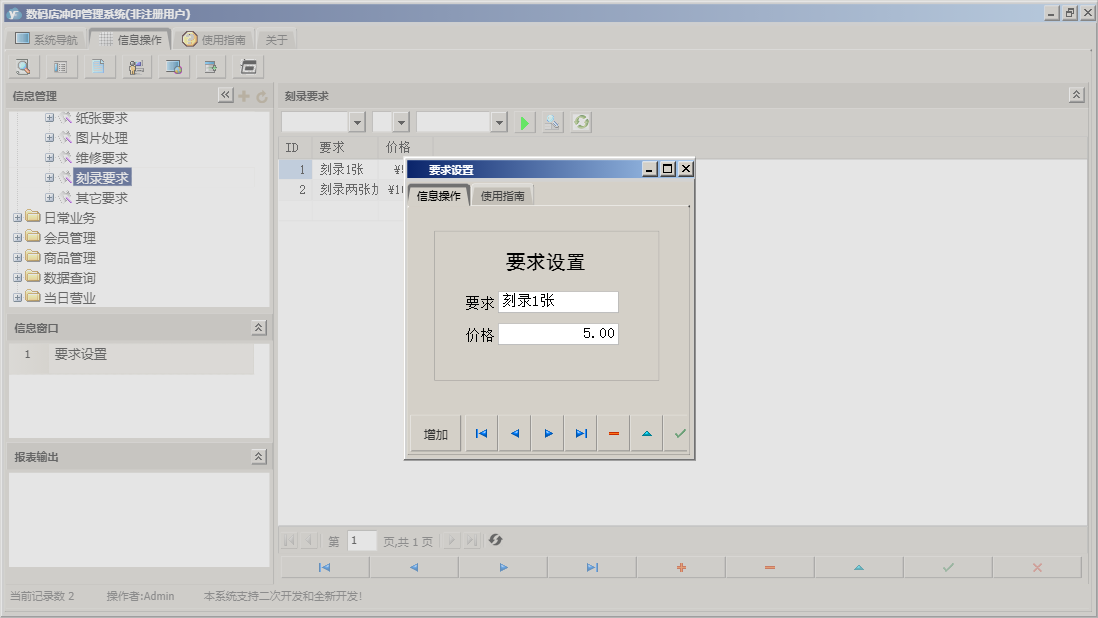Collapse the 信息窗口 panel

[x=258, y=326]
